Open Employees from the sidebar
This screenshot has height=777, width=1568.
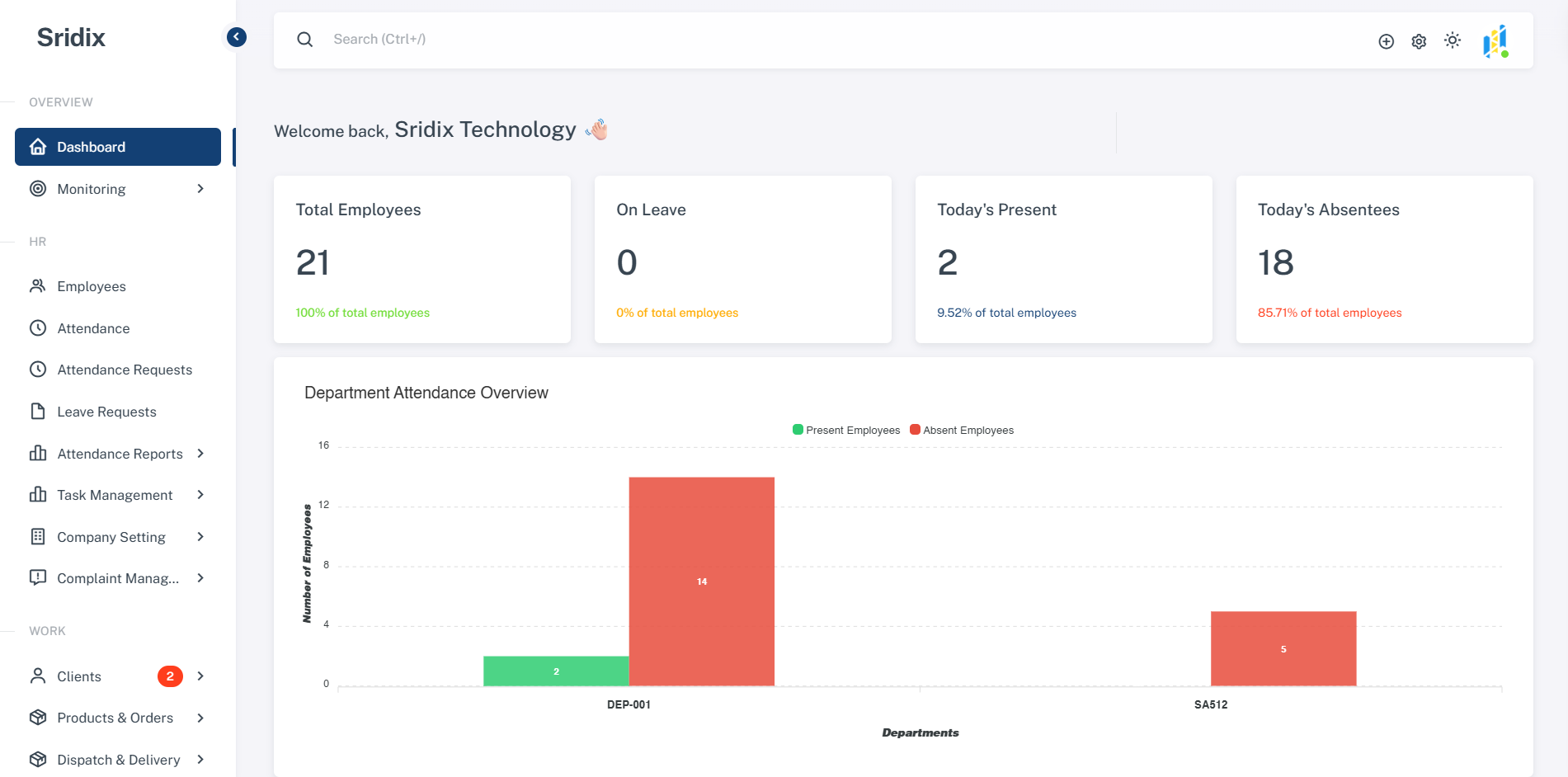(x=92, y=286)
